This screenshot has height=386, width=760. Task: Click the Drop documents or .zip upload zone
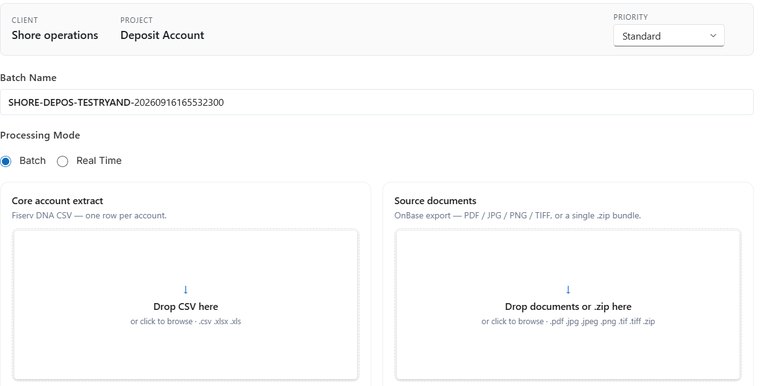[x=568, y=305]
